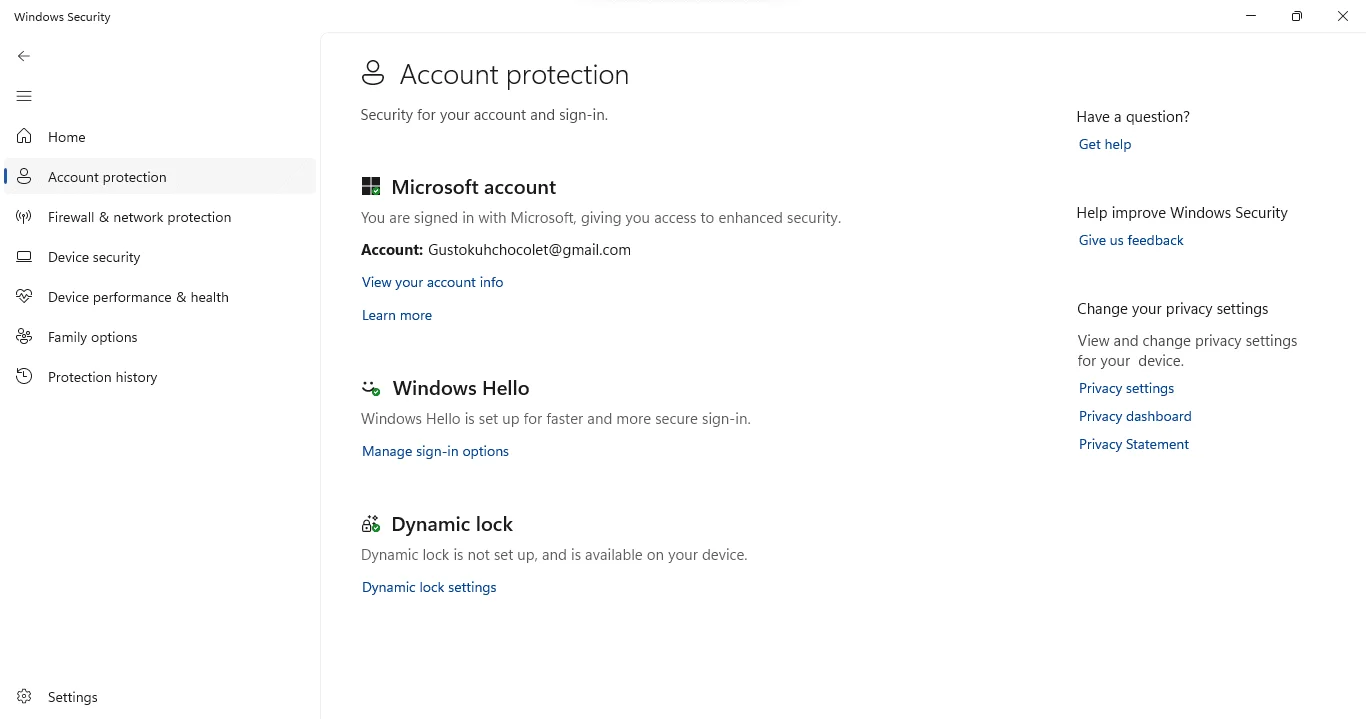The image size is (1366, 719).
Task: Open Settings at the sidebar bottom
Action: coord(160,696)
